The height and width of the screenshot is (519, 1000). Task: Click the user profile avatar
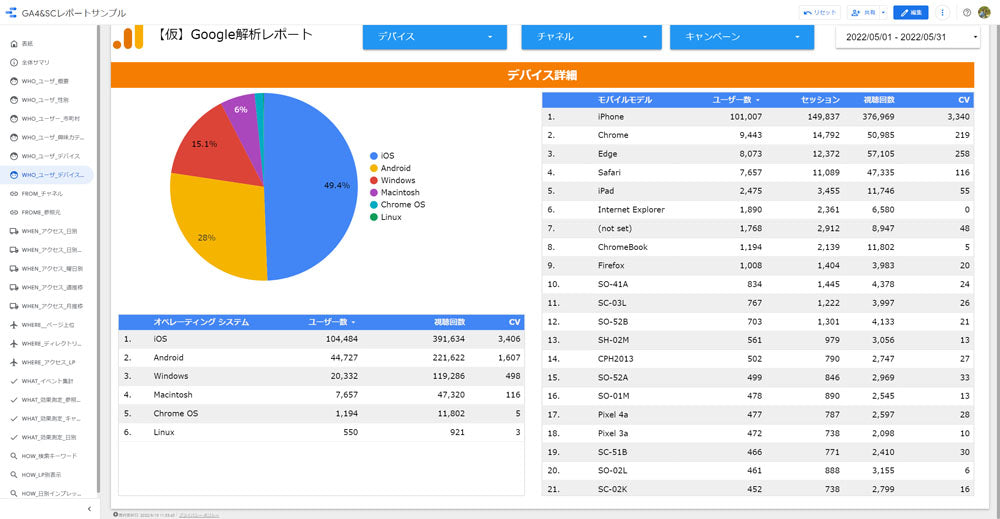coord(984,13)
